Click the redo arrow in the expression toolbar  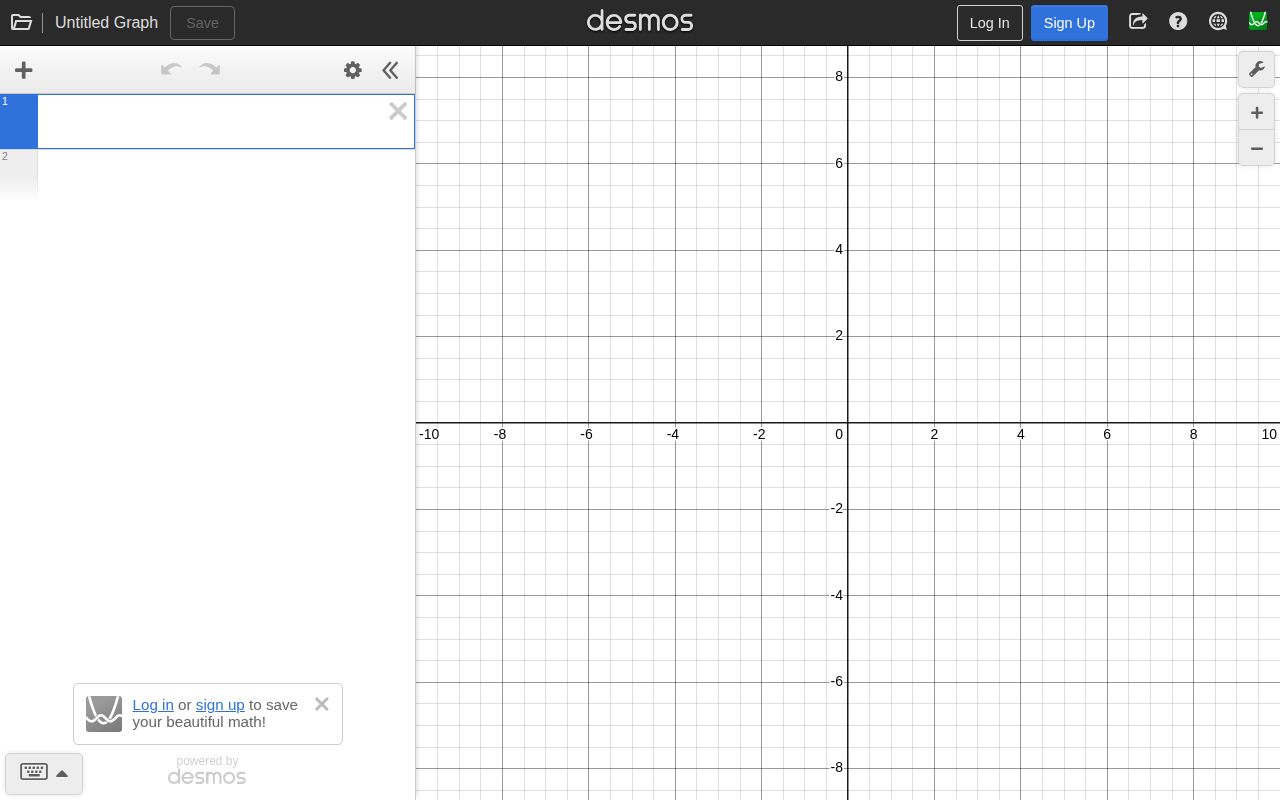pyautogui.click(x=209, y=70)
